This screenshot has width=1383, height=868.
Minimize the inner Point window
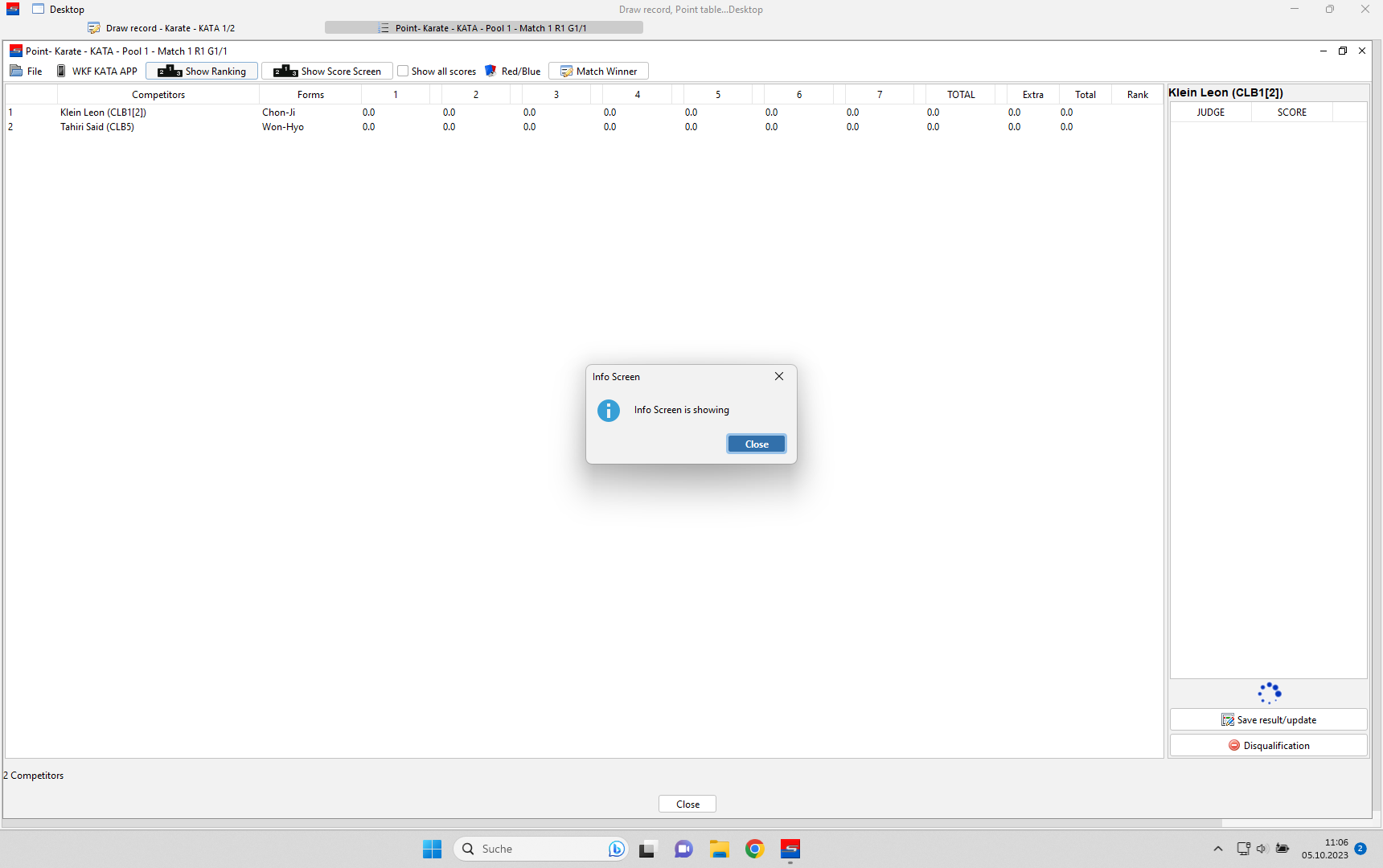[x=1323, y=51]
